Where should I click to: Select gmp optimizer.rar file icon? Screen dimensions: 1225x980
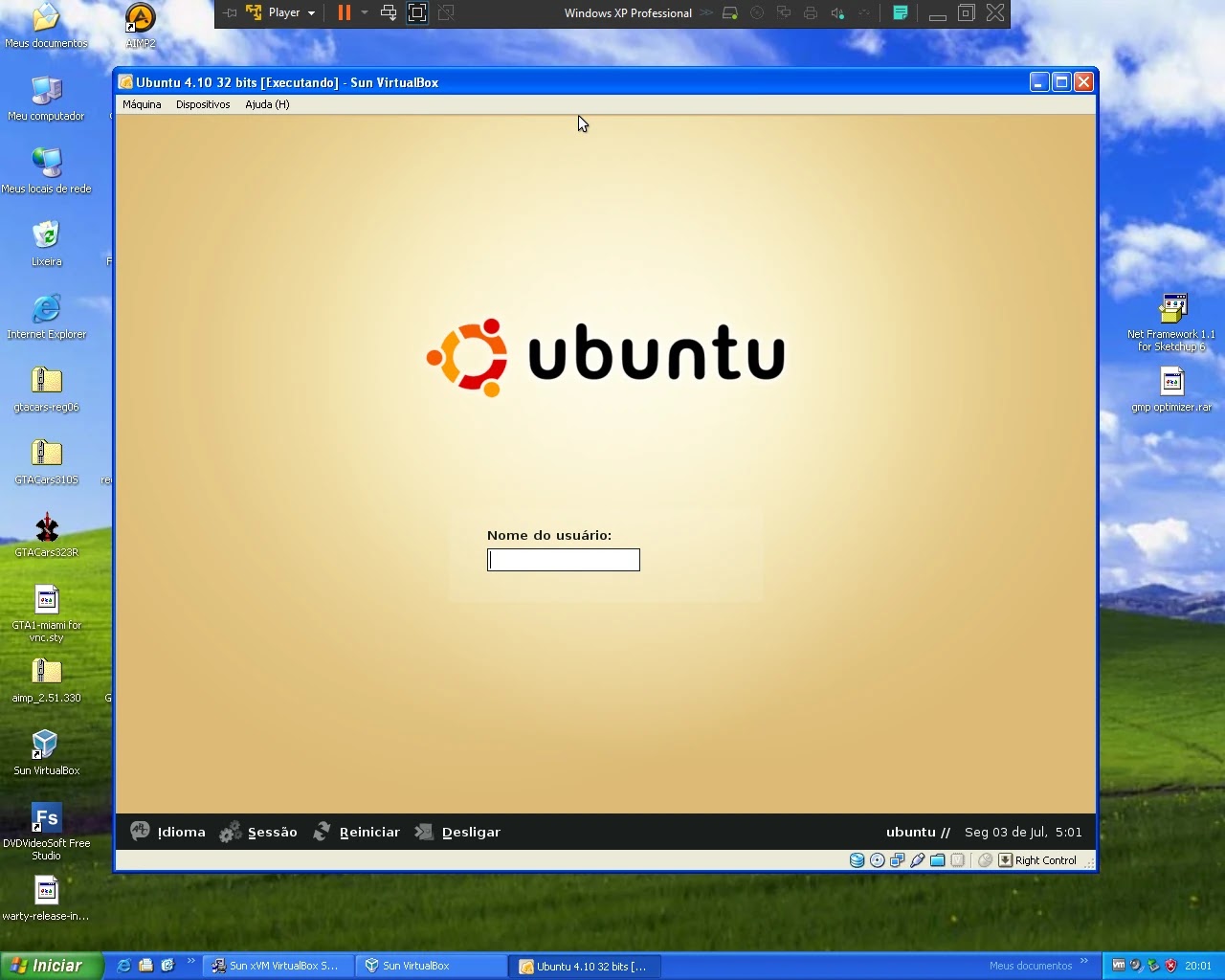click(x=1171, y=390)
